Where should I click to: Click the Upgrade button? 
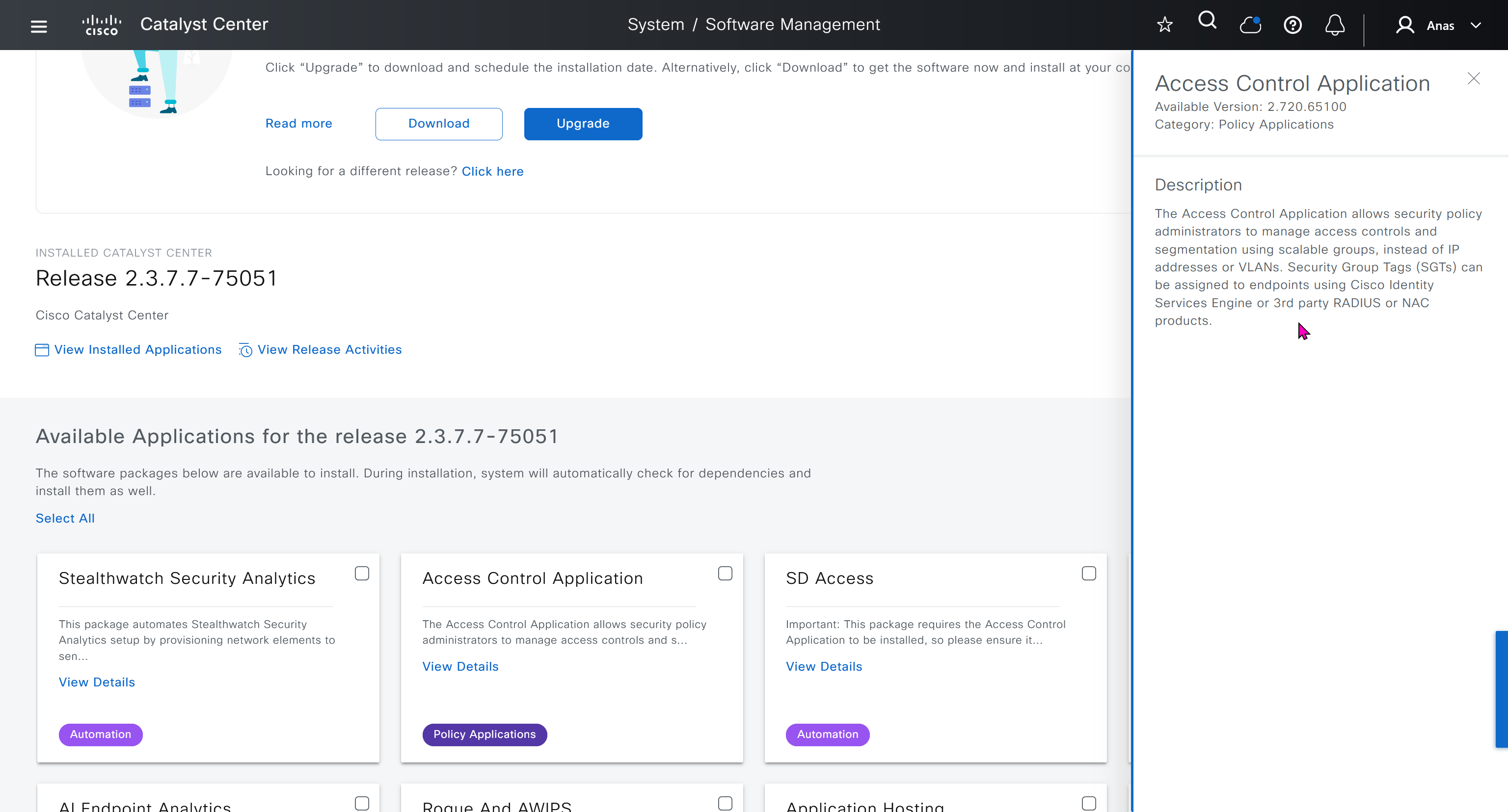point(583,124)
